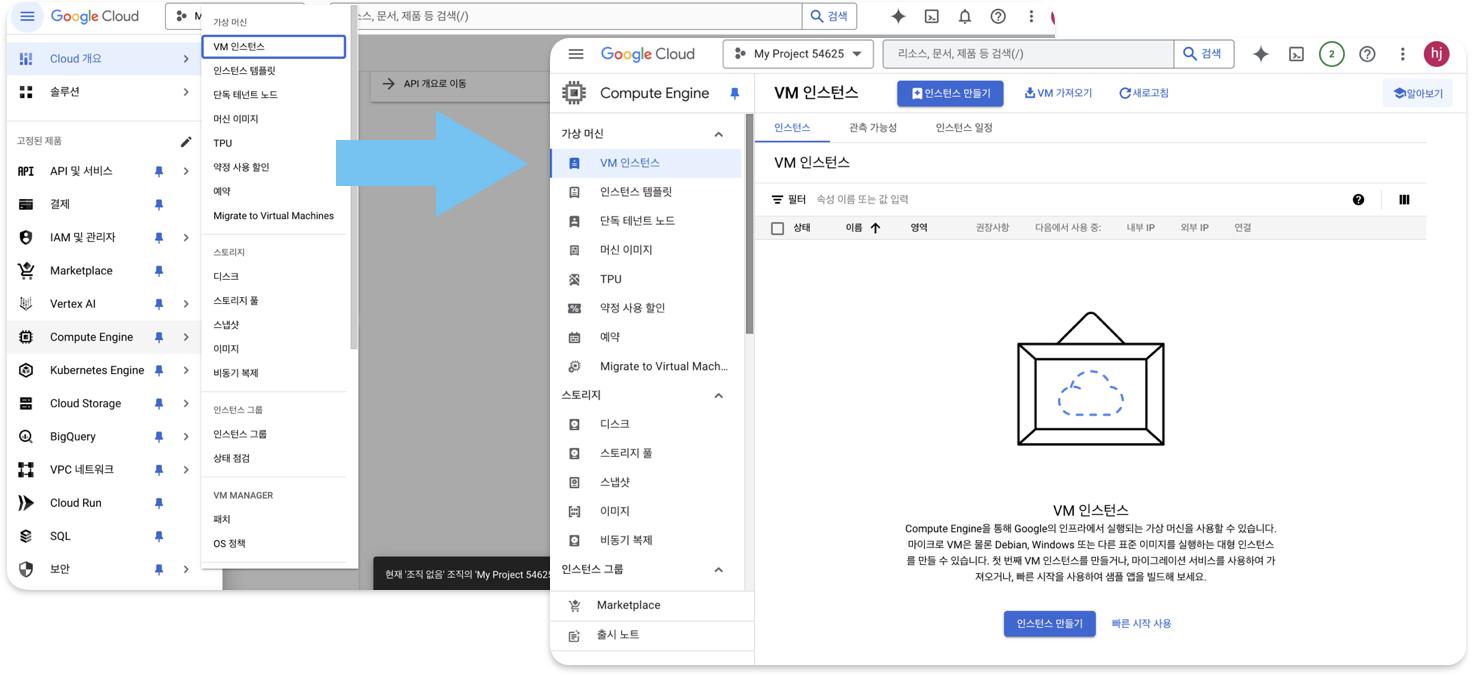Click the Cloud Storage icon in left menu
The width and height of the screenshot is (1472, 676).
coord(26,404)
